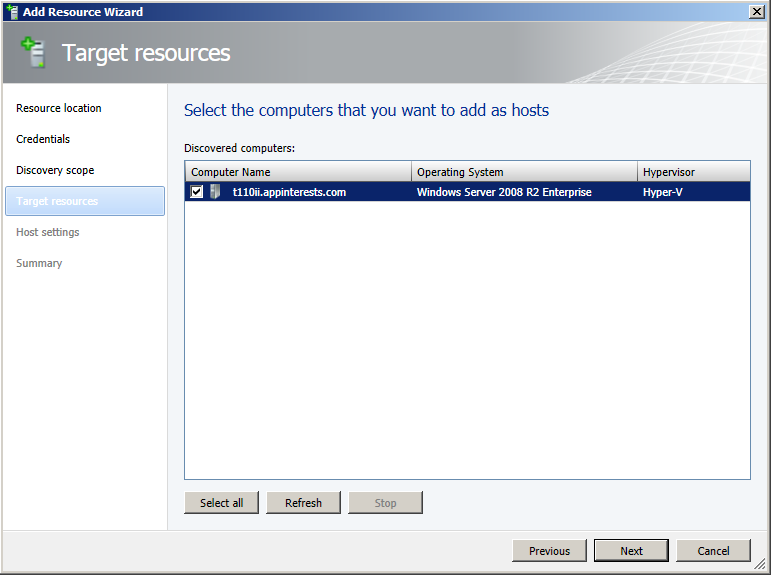Click the Stop button
The image size is (771, 575).
coord(385,503)
